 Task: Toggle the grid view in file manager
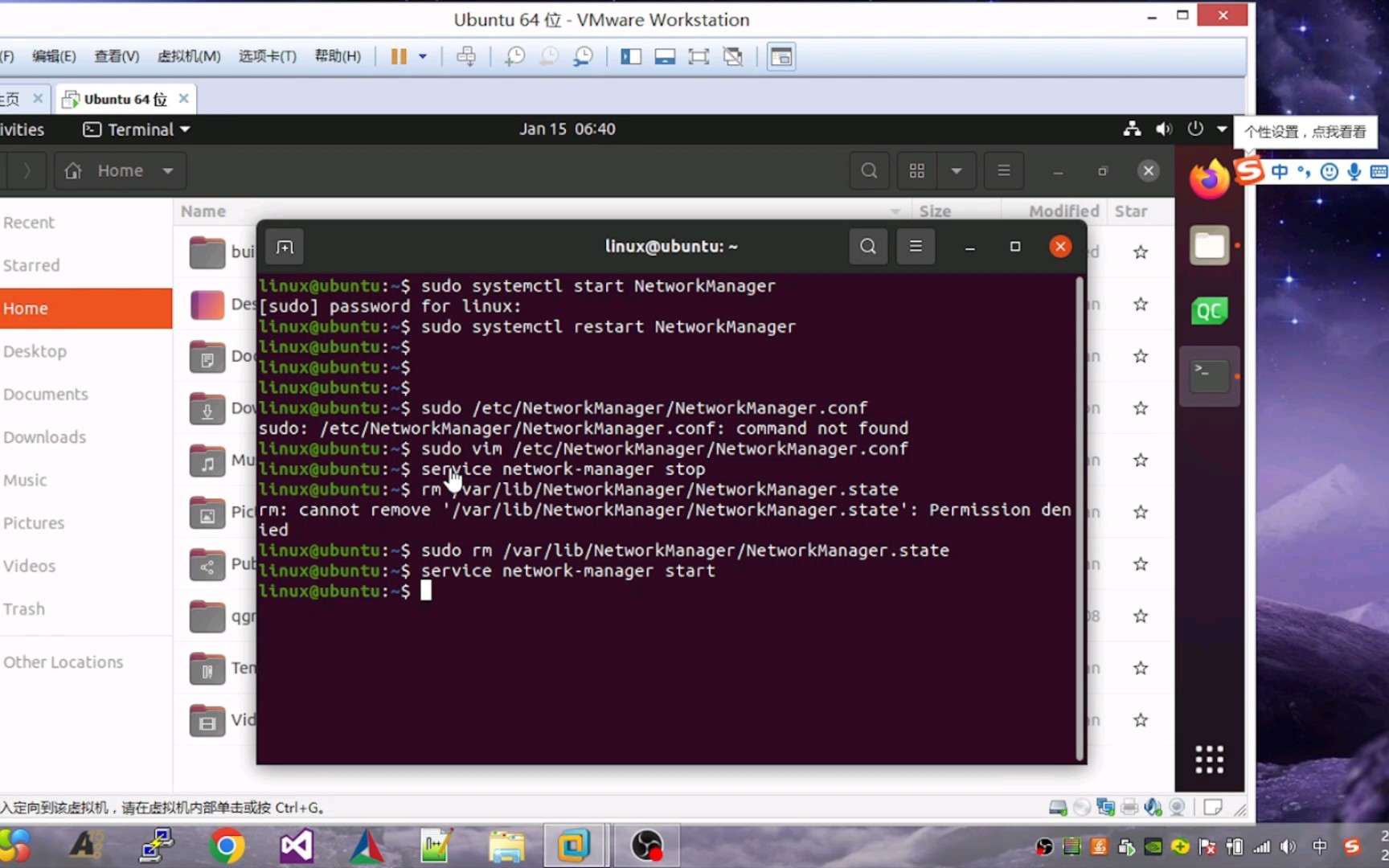point(917,170)
